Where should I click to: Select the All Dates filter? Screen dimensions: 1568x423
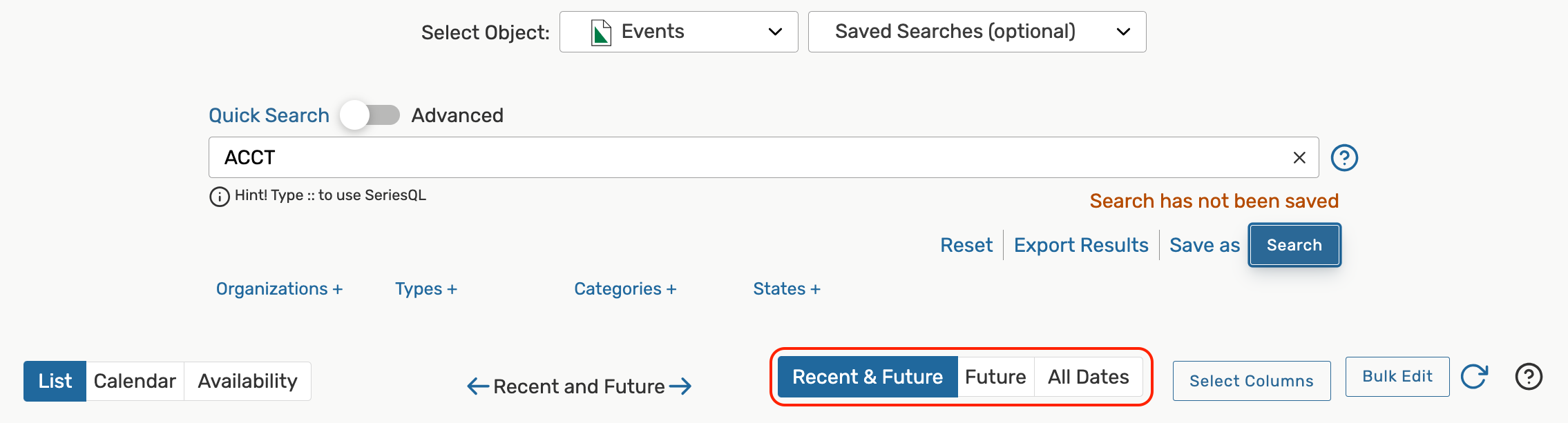coord(1088,377)
